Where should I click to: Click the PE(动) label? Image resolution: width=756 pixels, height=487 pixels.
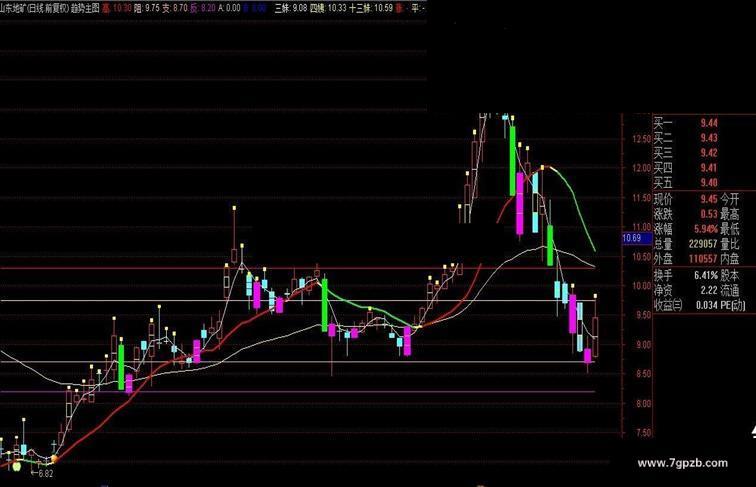[733, 306]
